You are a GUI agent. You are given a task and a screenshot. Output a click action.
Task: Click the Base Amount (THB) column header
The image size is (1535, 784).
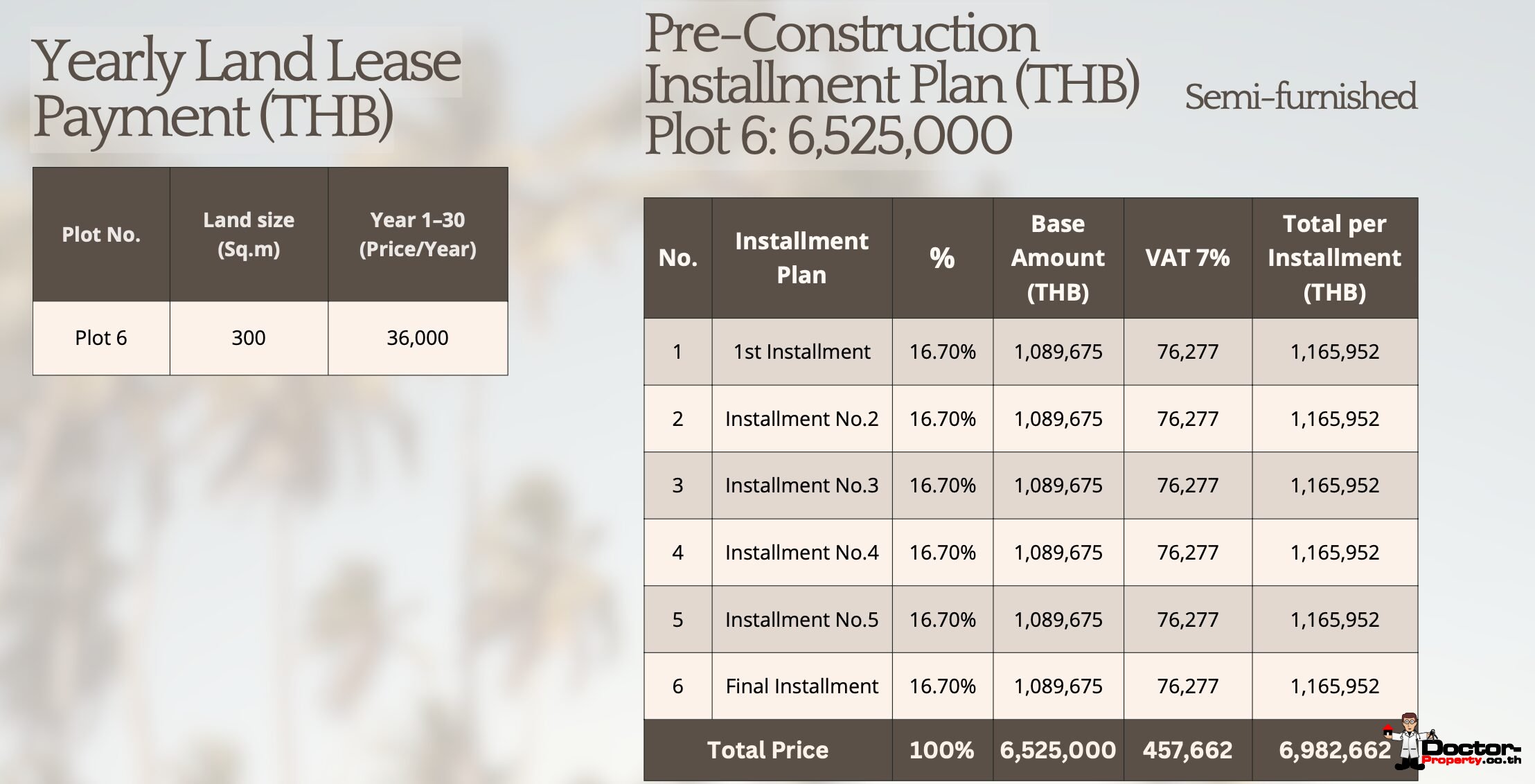tap(1058, 258)
